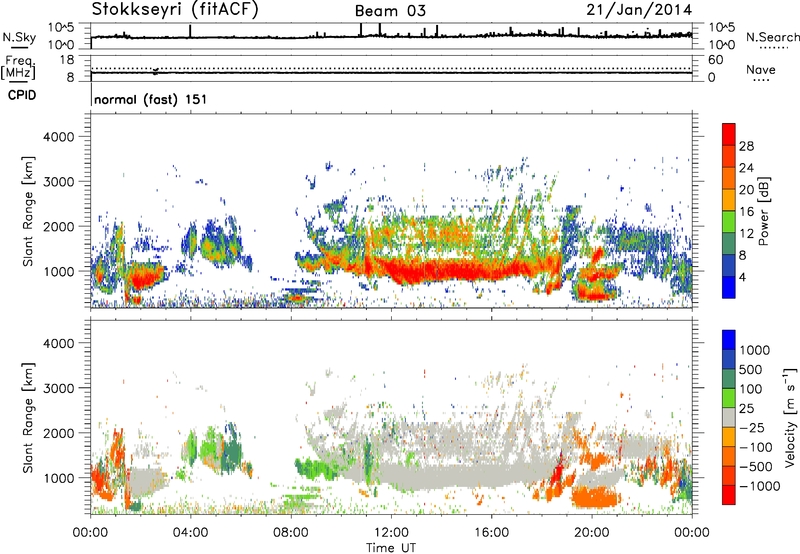The image size is (800, 554).
Task: Pick the orange Power segment between 20 and 24
Action: pyautogui.click(x=729, y=178)
